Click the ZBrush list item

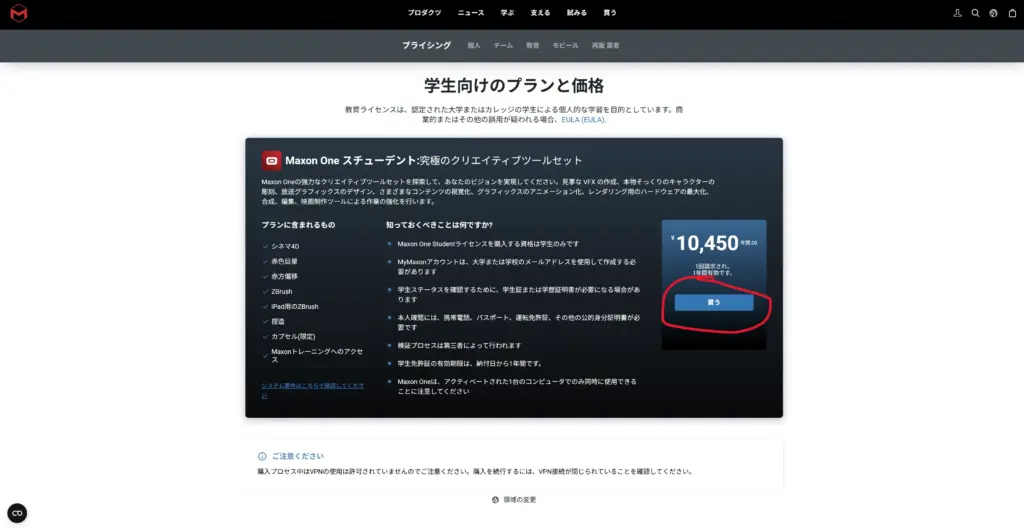(281, 291)
